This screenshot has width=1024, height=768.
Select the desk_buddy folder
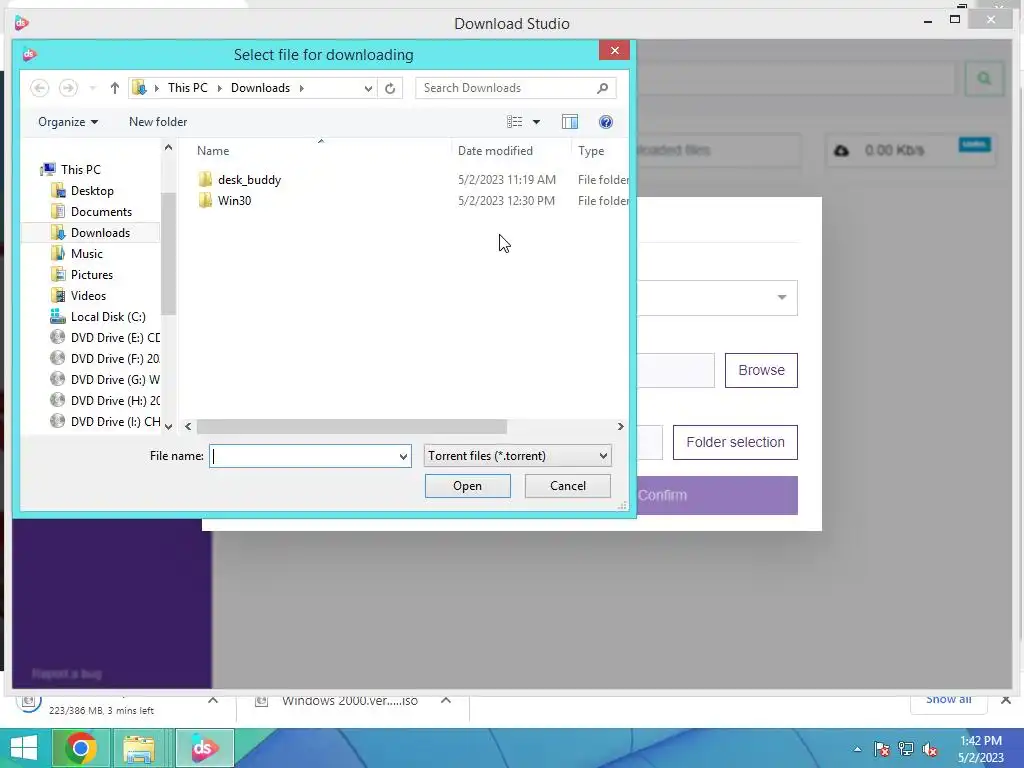click(249, 180)
